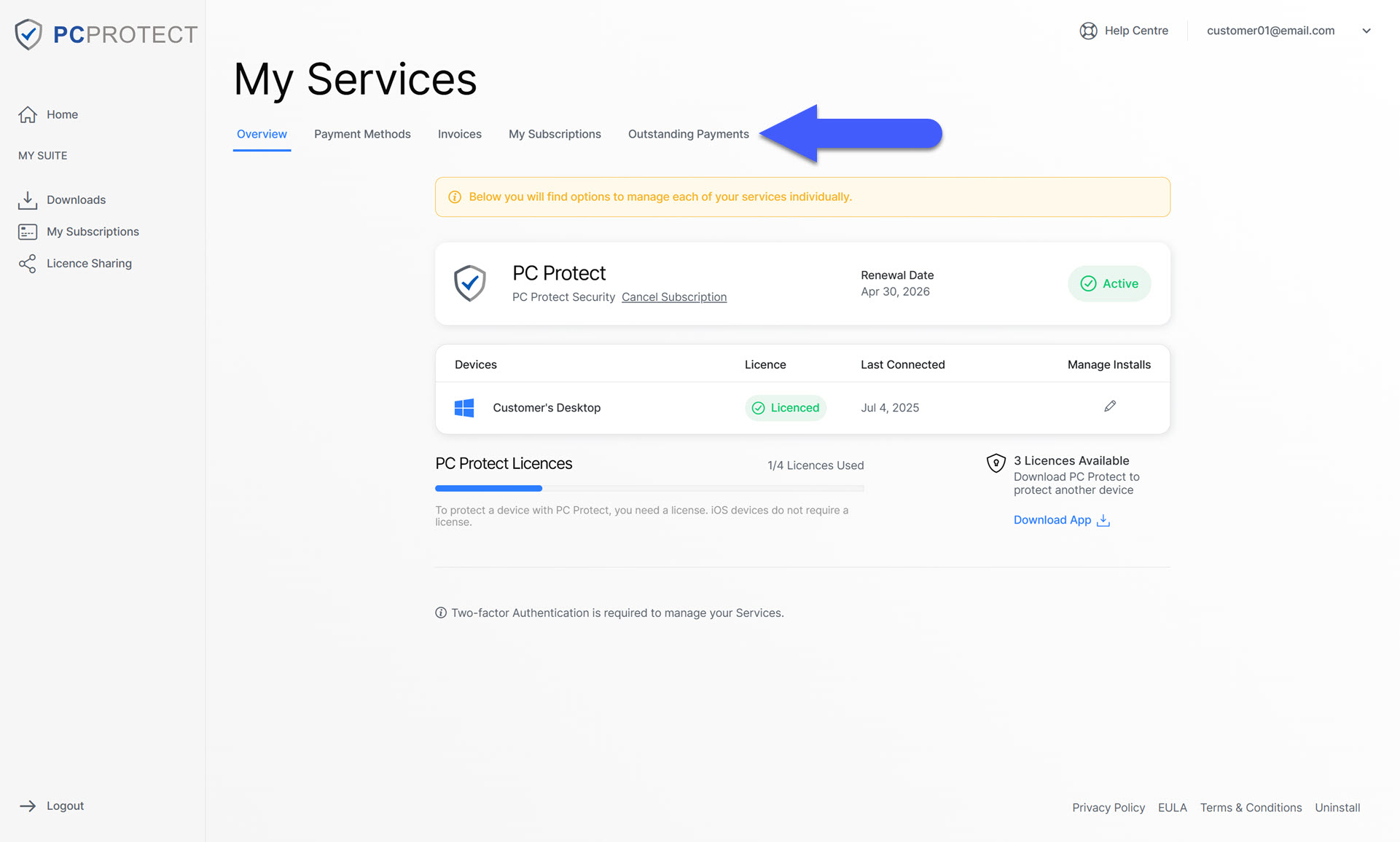The image size is (1400, 842).
Task: Open the customer01@email.com account menu
Action: coord(1270,31)
